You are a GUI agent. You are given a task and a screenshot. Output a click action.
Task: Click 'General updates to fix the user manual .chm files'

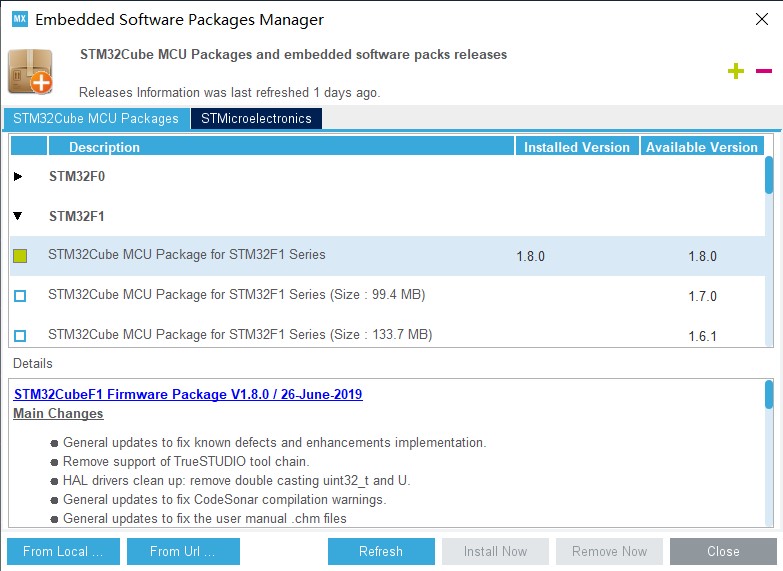pos(205,519)
